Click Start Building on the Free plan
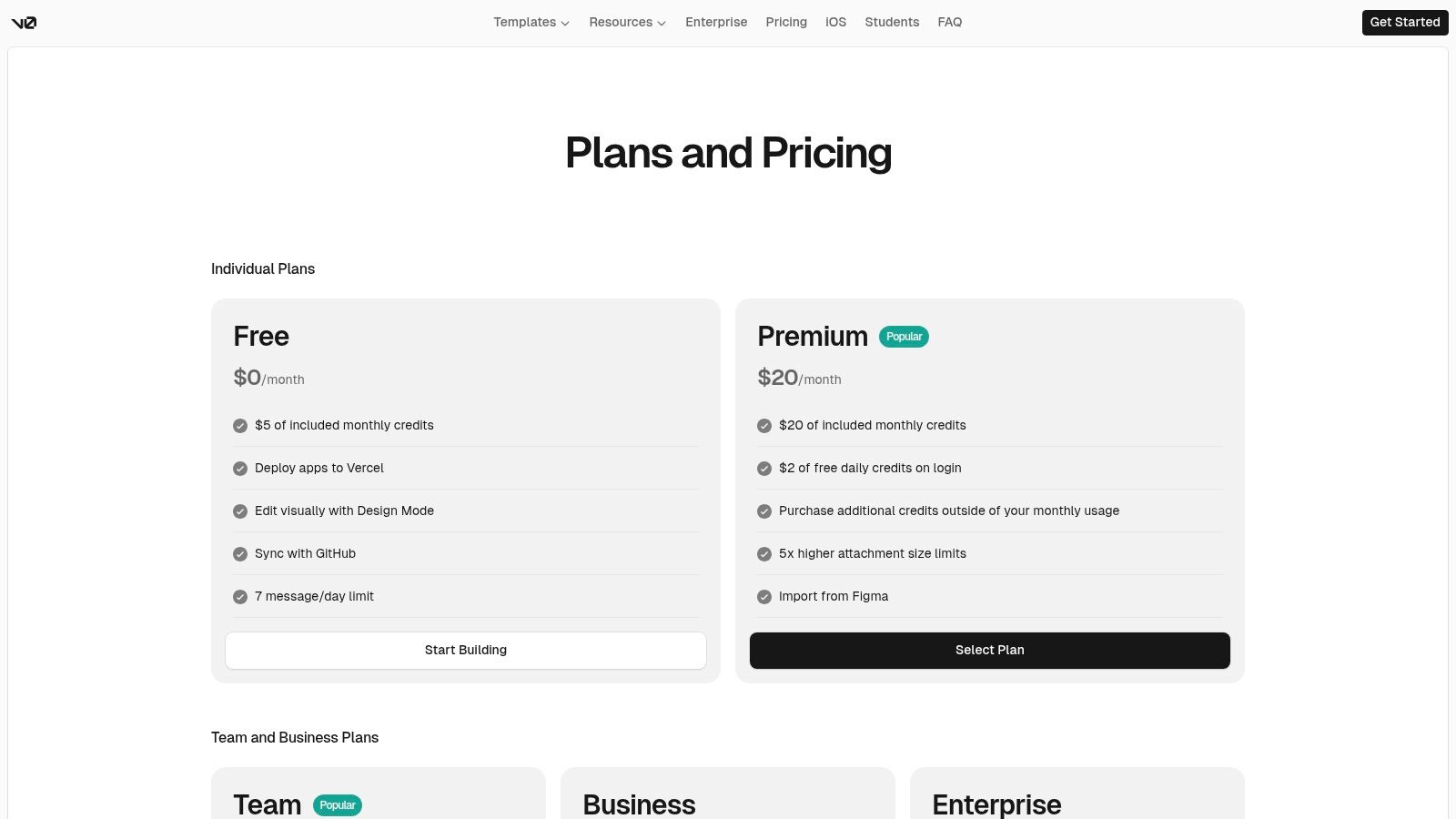This screenshot has height=819, width=1456. 466,651
